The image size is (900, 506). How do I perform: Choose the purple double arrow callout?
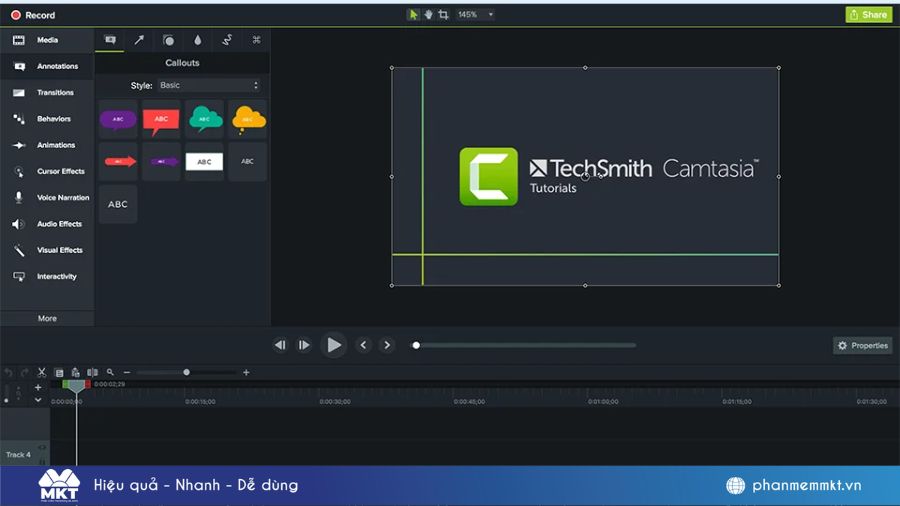[161, 162]
